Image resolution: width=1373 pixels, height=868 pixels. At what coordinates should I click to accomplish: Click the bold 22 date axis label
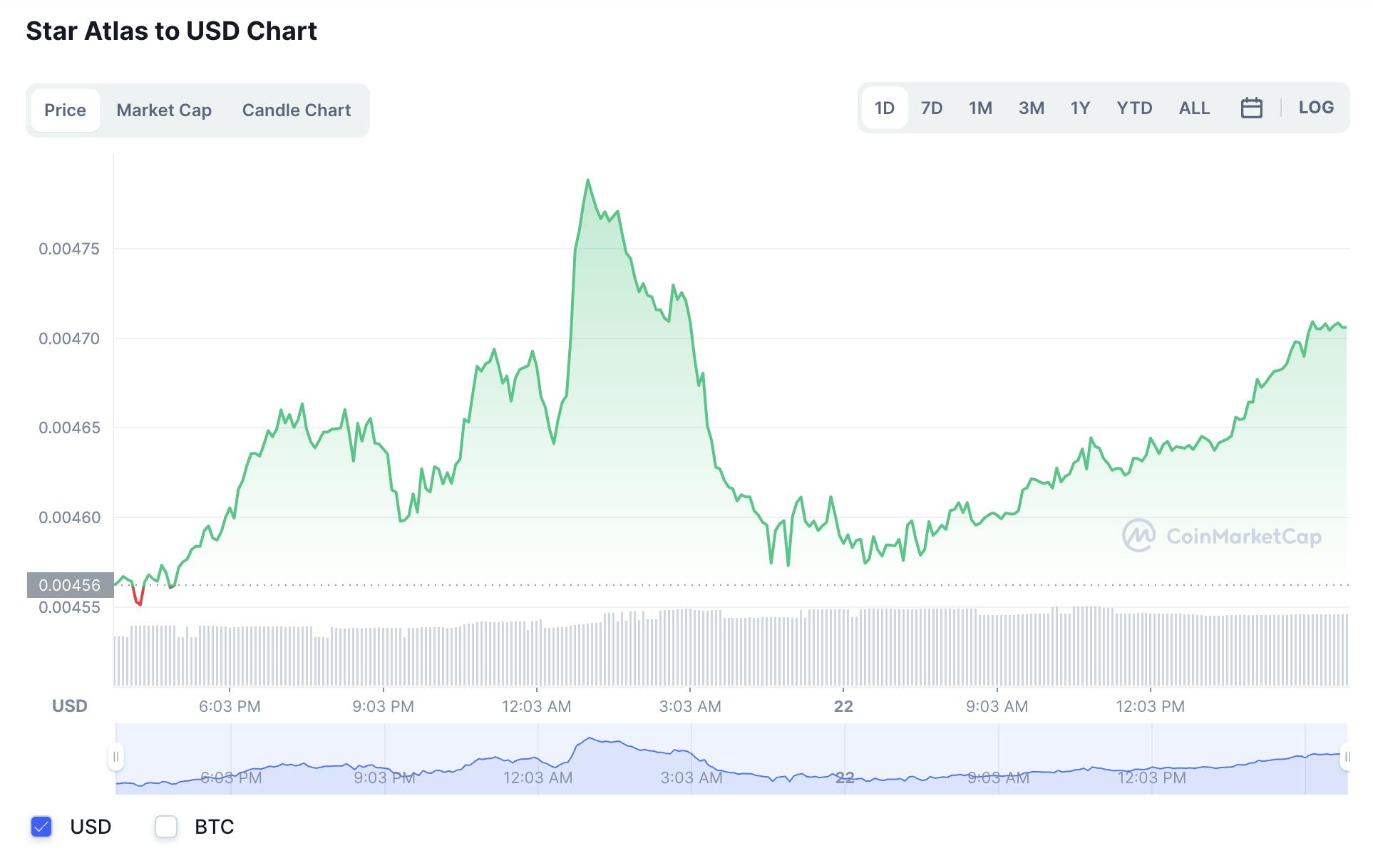click(x=843, y=706)
